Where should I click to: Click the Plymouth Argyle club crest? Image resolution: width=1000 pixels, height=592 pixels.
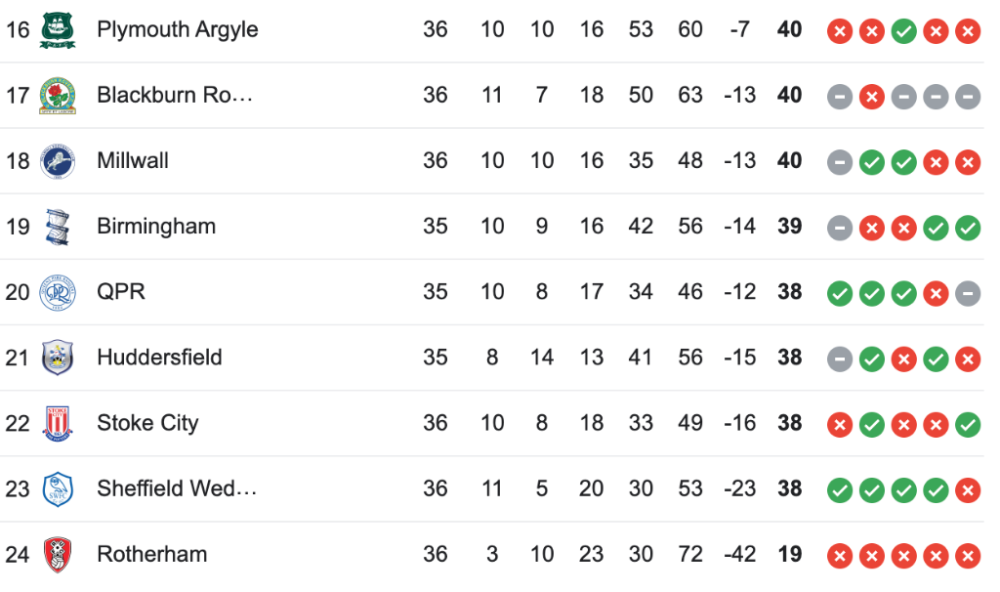point(57,30)
